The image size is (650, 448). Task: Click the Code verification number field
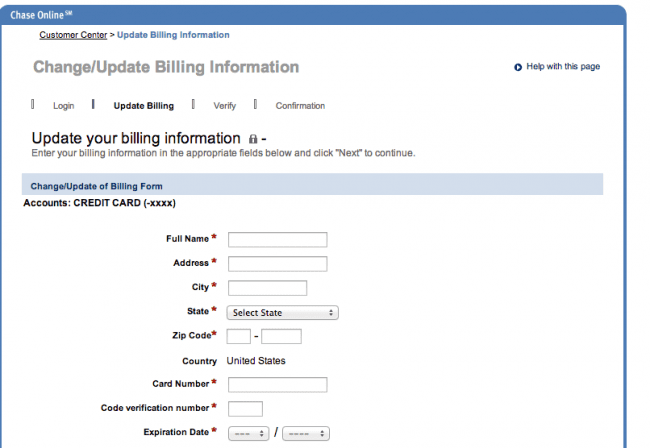[245, 409]
